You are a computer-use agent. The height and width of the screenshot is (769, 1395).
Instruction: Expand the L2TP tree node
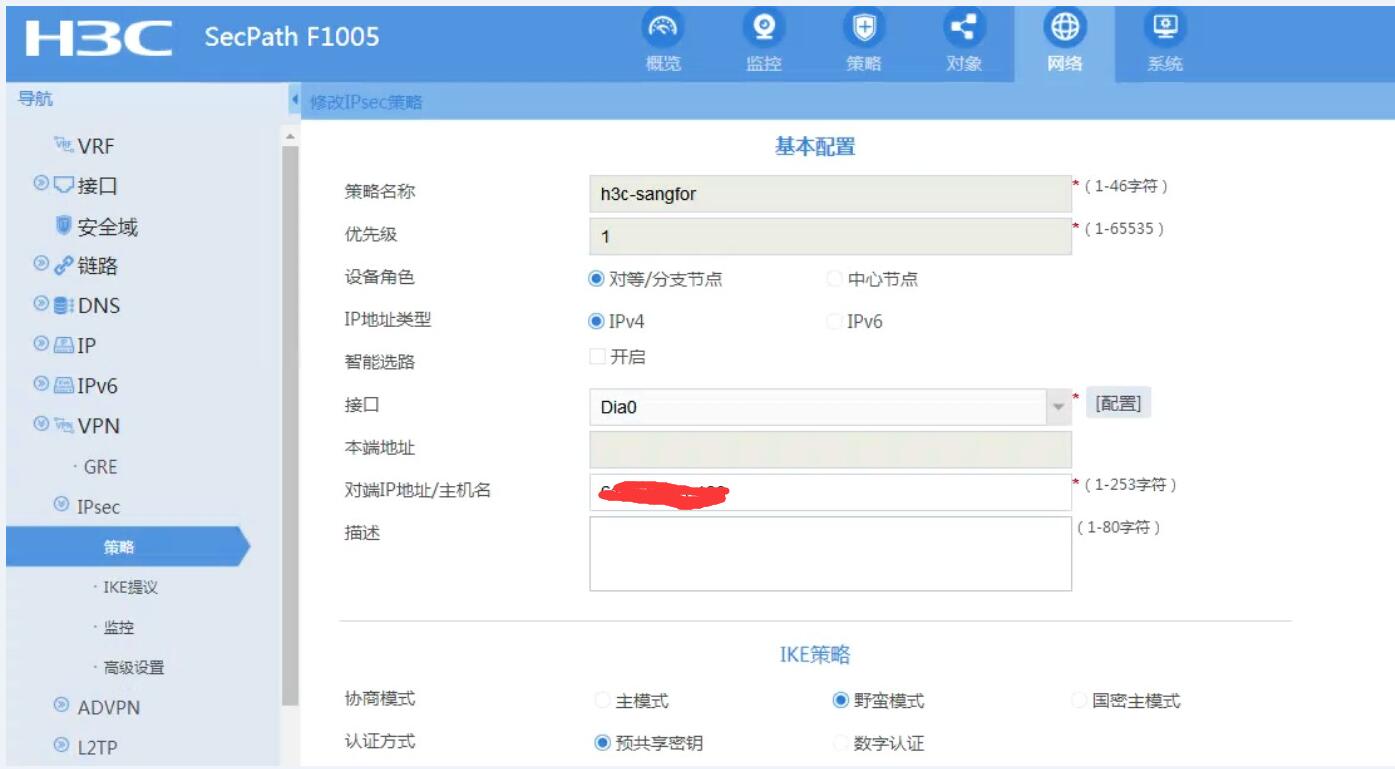pyautogui.click(x=61, y=746)
